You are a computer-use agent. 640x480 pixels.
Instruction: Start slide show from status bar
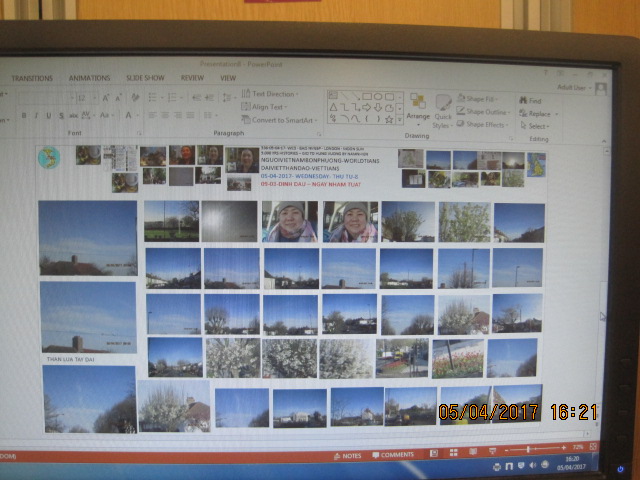(493, 451)
